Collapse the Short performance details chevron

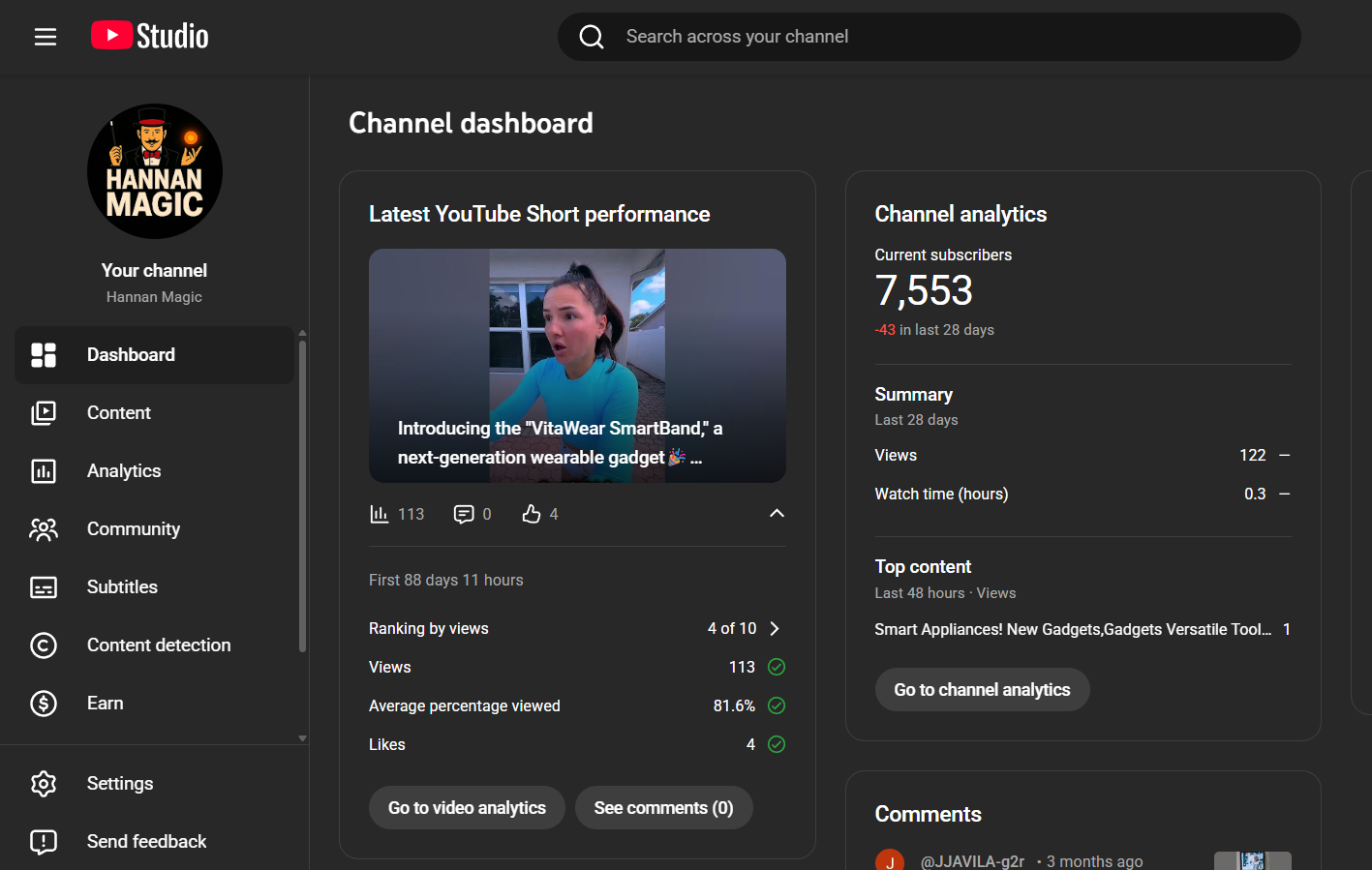(x=777, y=514)
